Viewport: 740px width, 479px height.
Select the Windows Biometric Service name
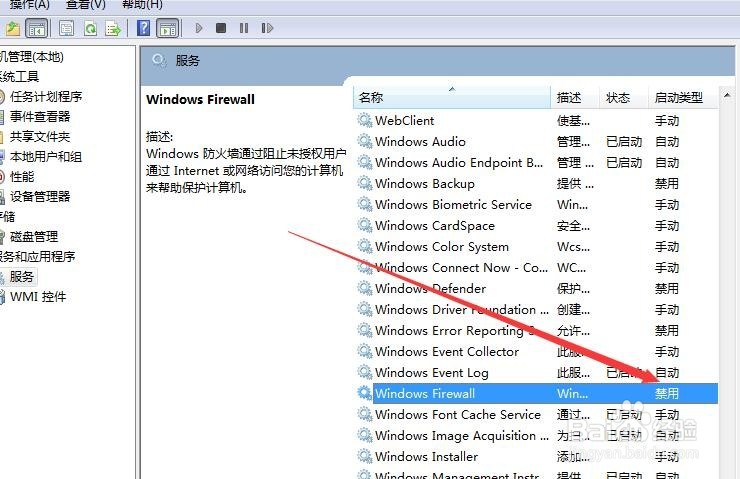click(454, 204)
